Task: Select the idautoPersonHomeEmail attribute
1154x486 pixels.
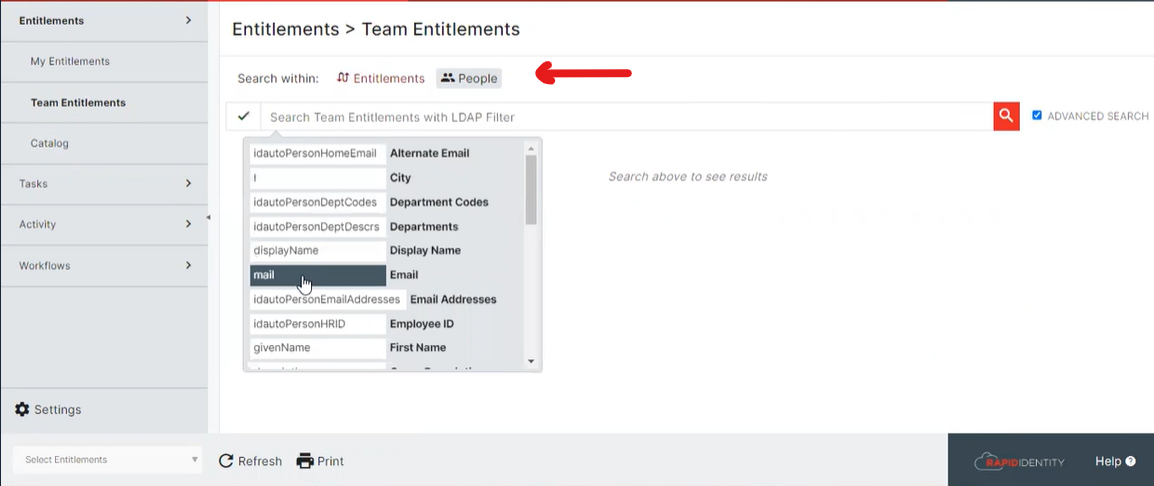Action: [318, 153]
